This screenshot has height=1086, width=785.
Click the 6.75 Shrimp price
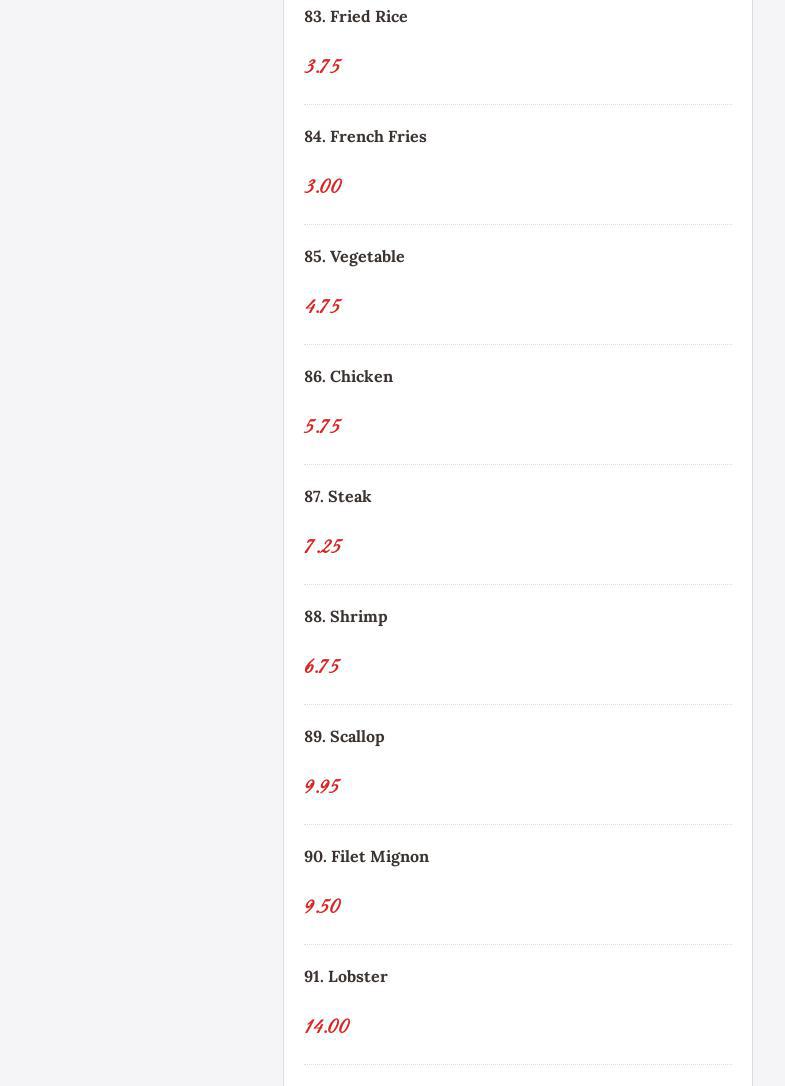point(322,666)
